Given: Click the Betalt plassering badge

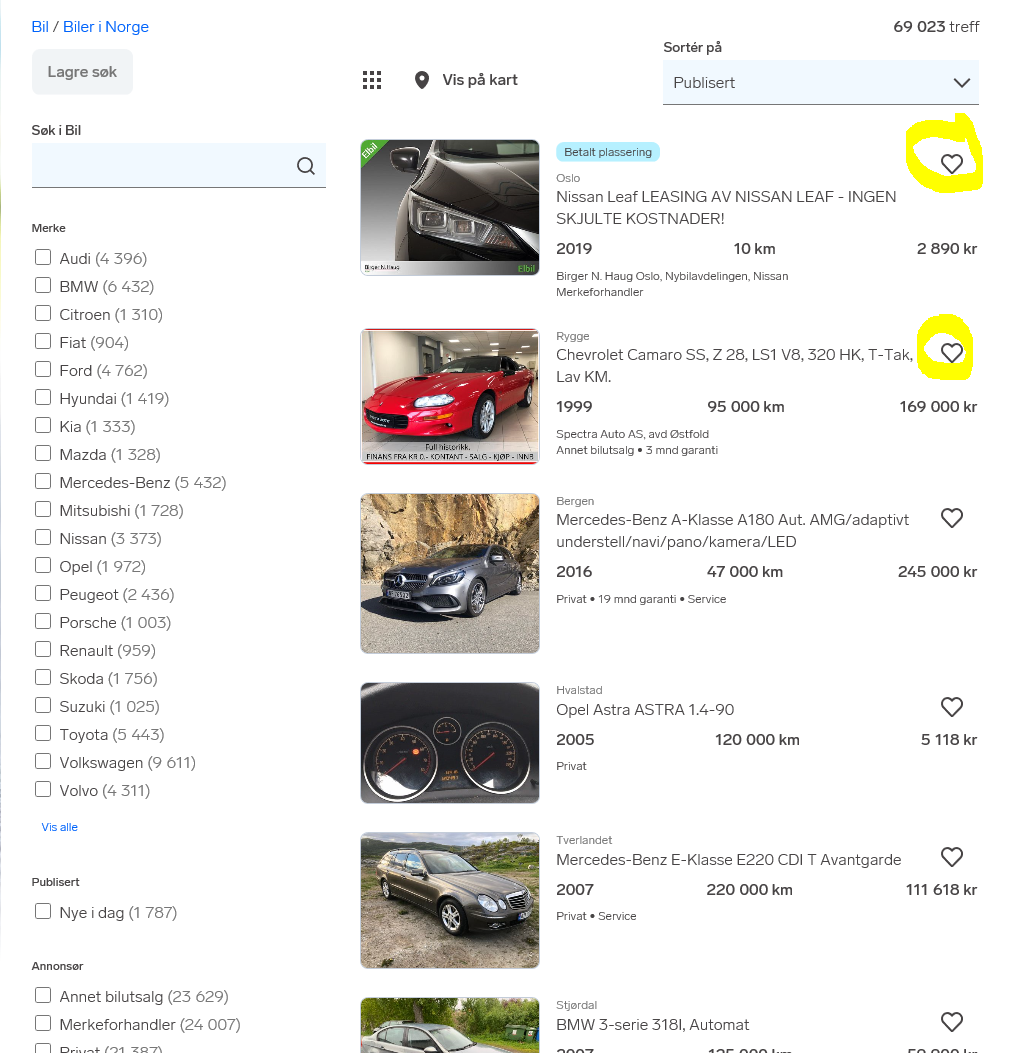Looking at the screenshot, I should click(x=608, y=152).
